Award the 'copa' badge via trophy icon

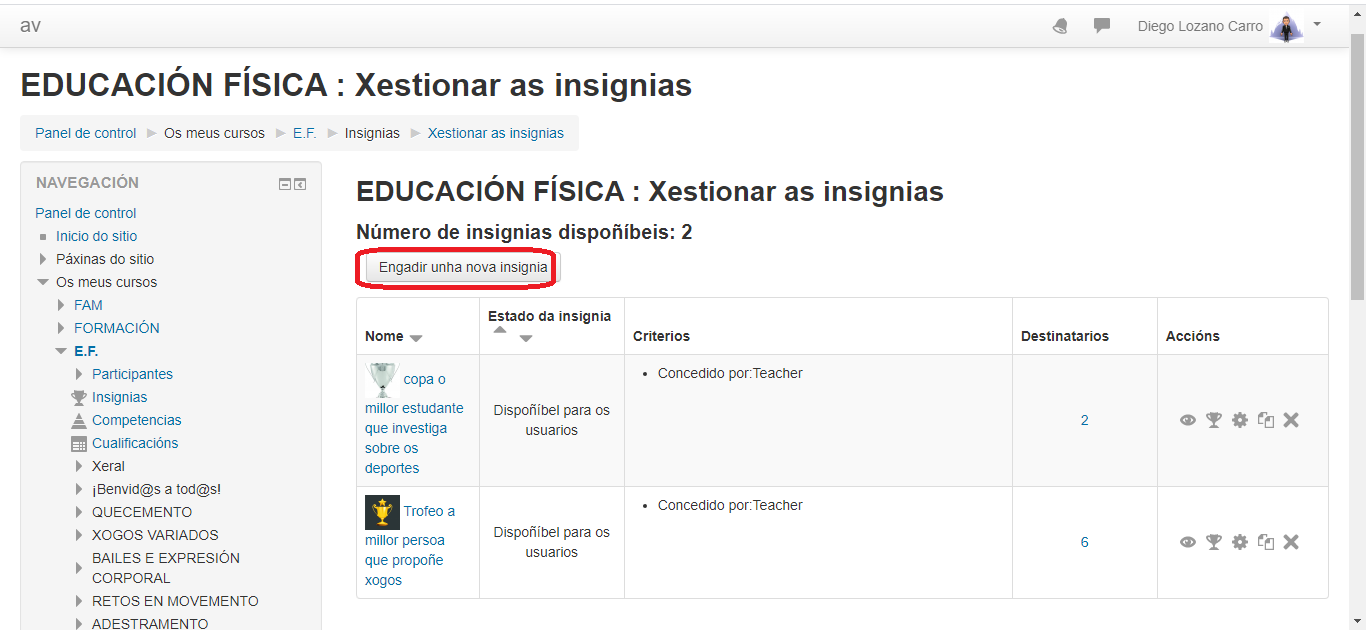click(x=1214, y=420)
